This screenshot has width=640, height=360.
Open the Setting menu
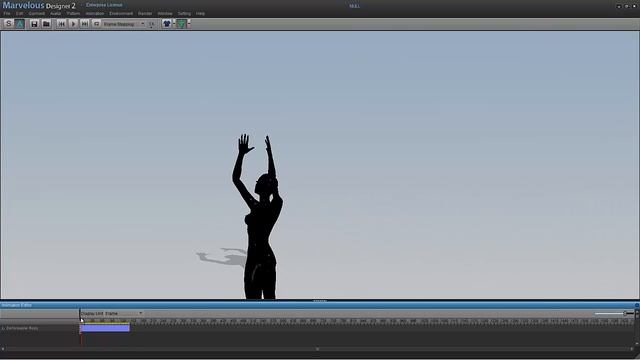point(184,13)
